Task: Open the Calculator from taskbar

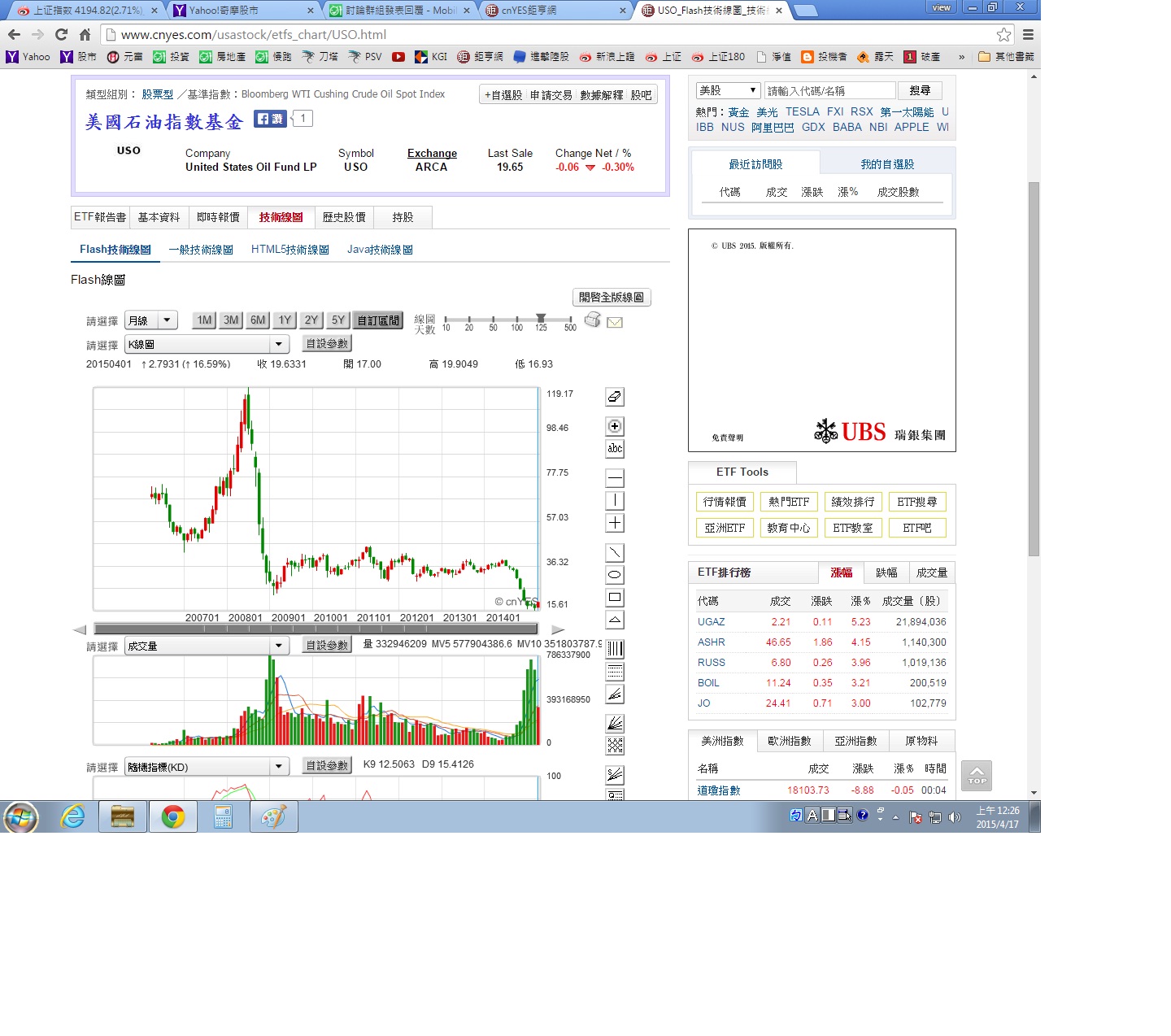Action: coord(223,816)
